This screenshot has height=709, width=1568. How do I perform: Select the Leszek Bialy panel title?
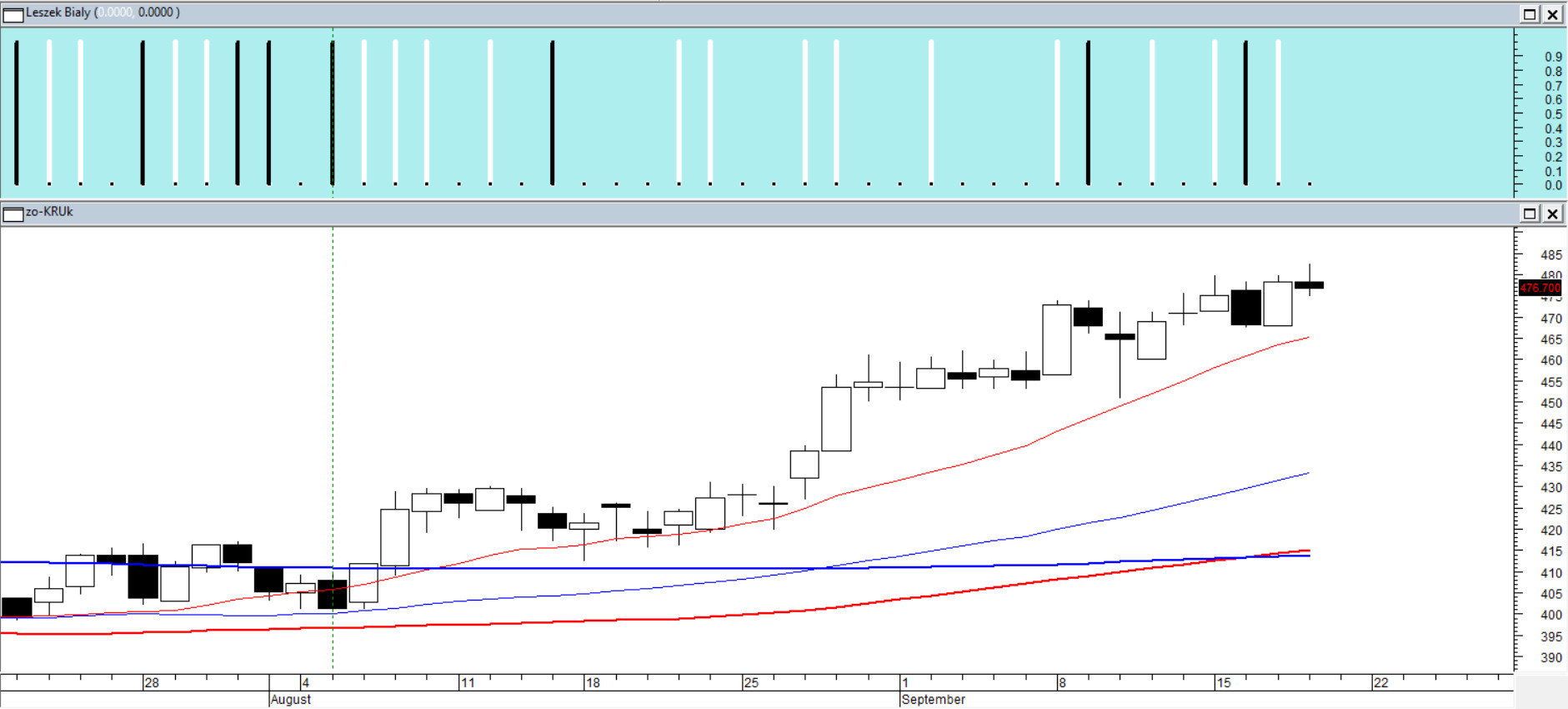pyautogui.click(x=58, y=13)
